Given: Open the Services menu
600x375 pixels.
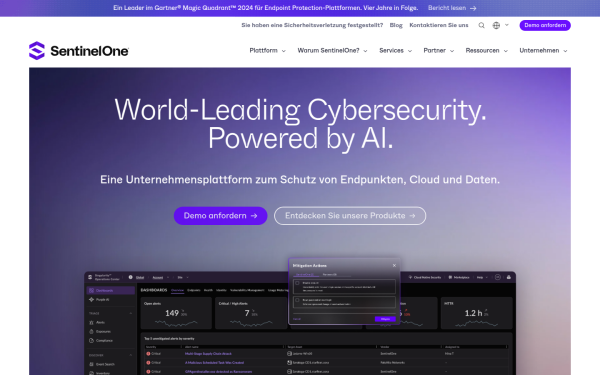Looking at the screenshot, I should tap(391, 51).
